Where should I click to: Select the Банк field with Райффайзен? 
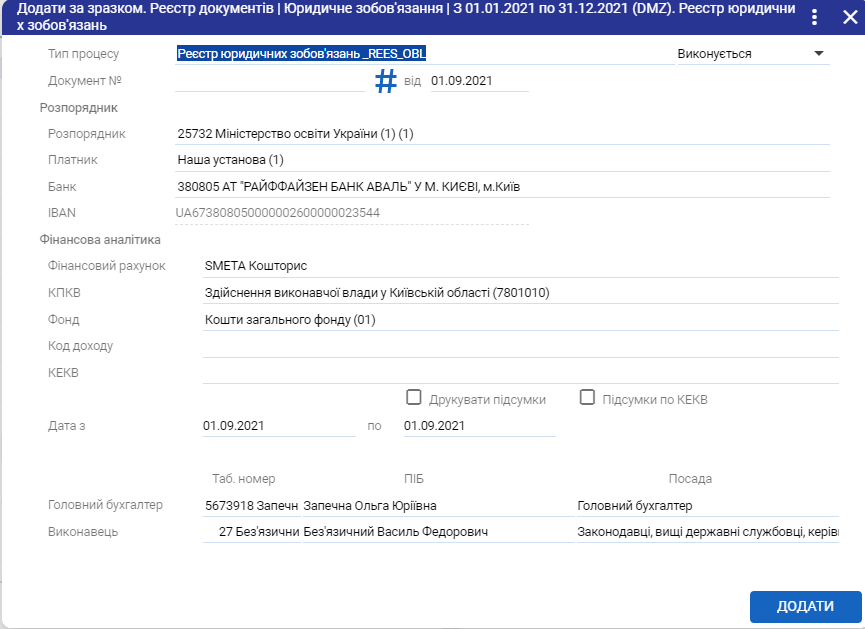point(500,187)
